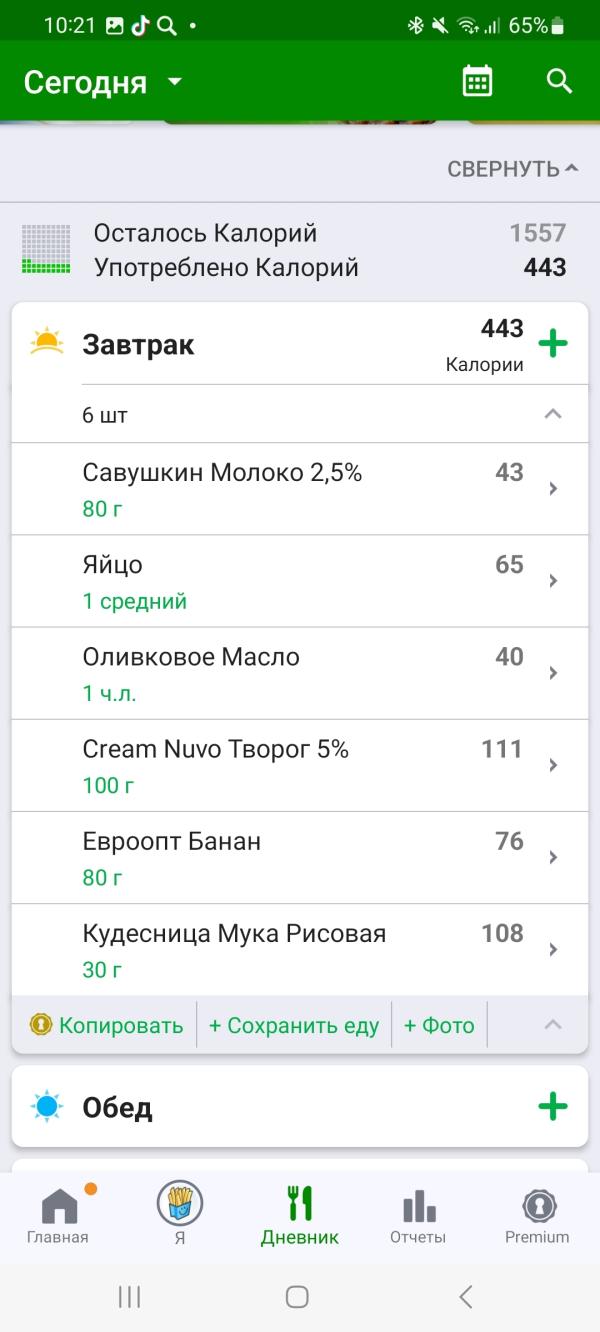Open Яйцо entry details arrow
This screenshot has width=600, height=1332.
point(553,581)
